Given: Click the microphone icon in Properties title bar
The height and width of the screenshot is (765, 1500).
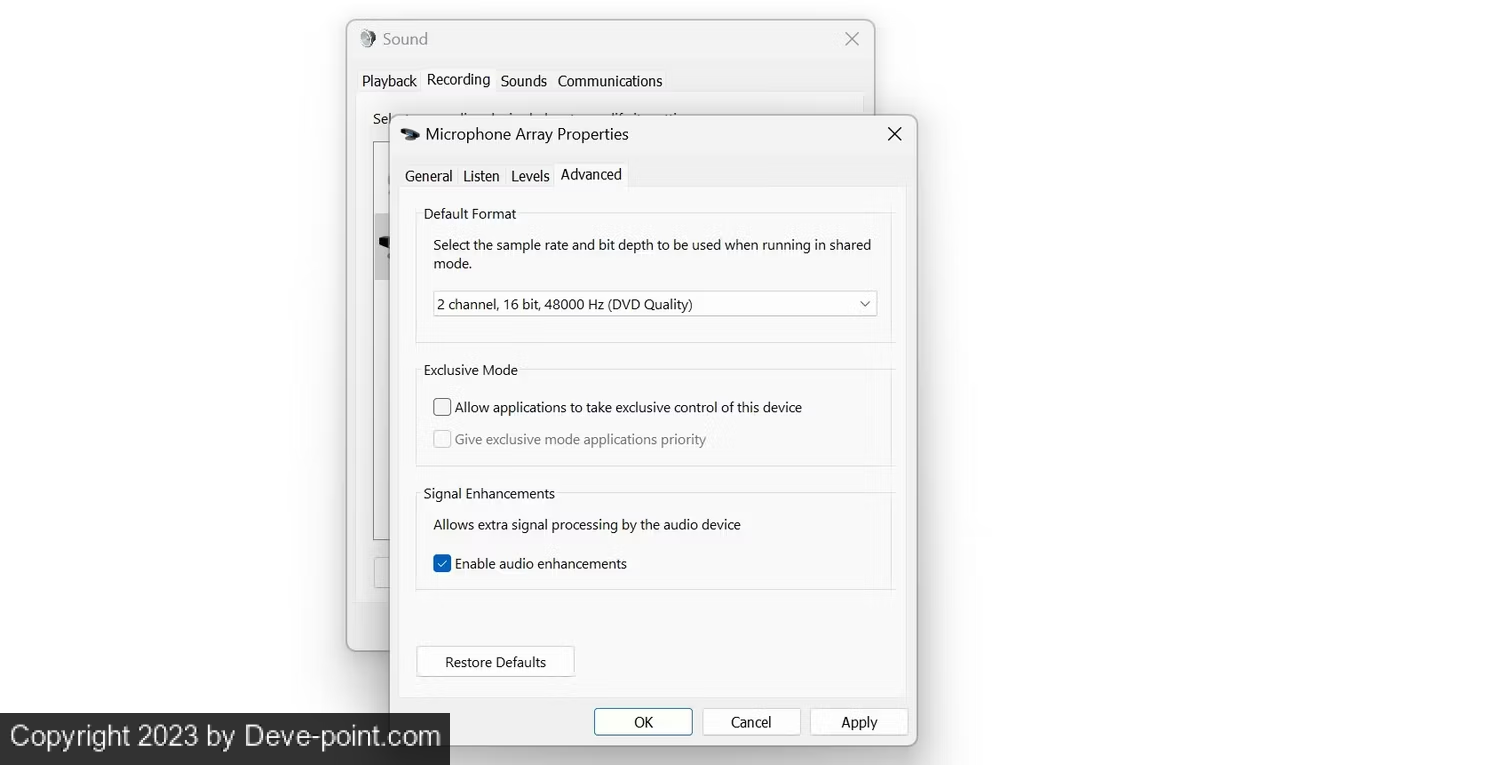Looking at the screenshot, I should tap(410, 134).
